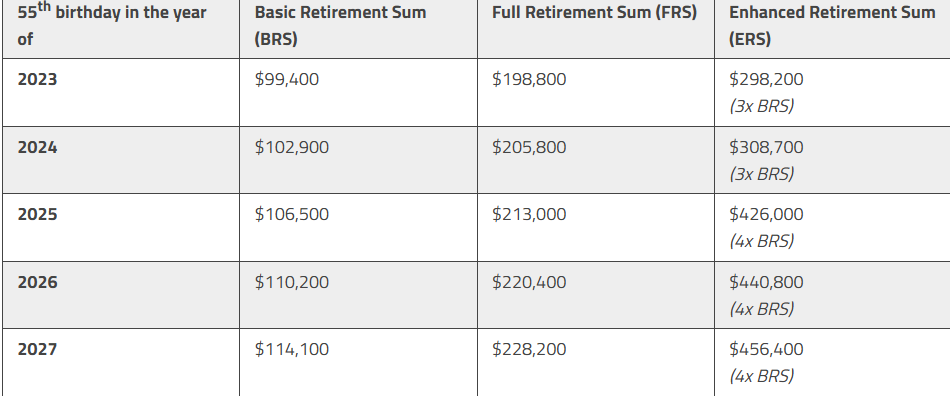Click the $426,000 ERS value
Screen dimensions: 950x396
tap(766, 214)
